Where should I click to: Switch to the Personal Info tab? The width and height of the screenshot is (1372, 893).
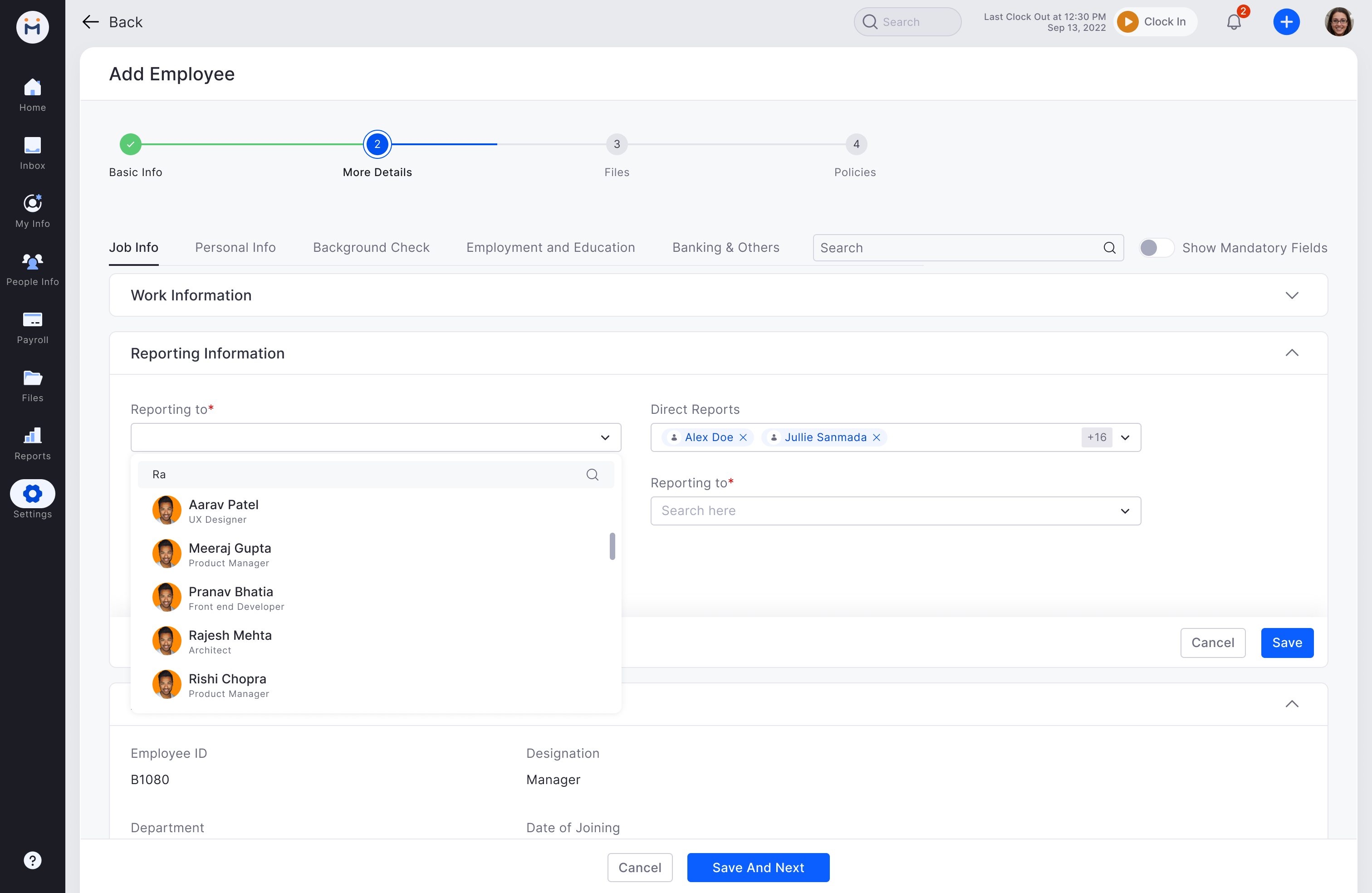pyautogui.click(x=235, y=248)
